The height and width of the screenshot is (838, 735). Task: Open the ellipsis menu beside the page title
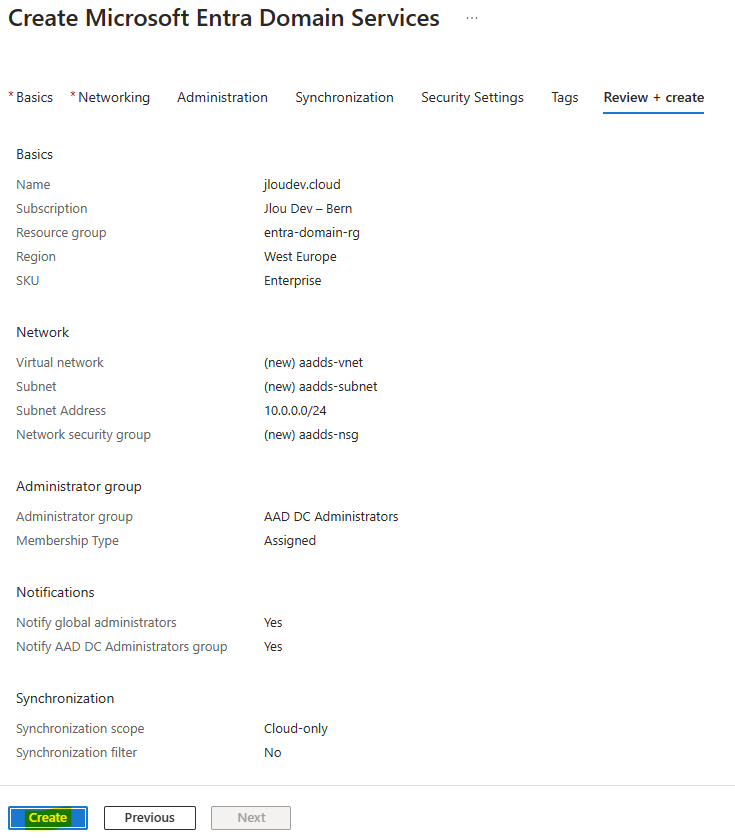click(471, 18)
